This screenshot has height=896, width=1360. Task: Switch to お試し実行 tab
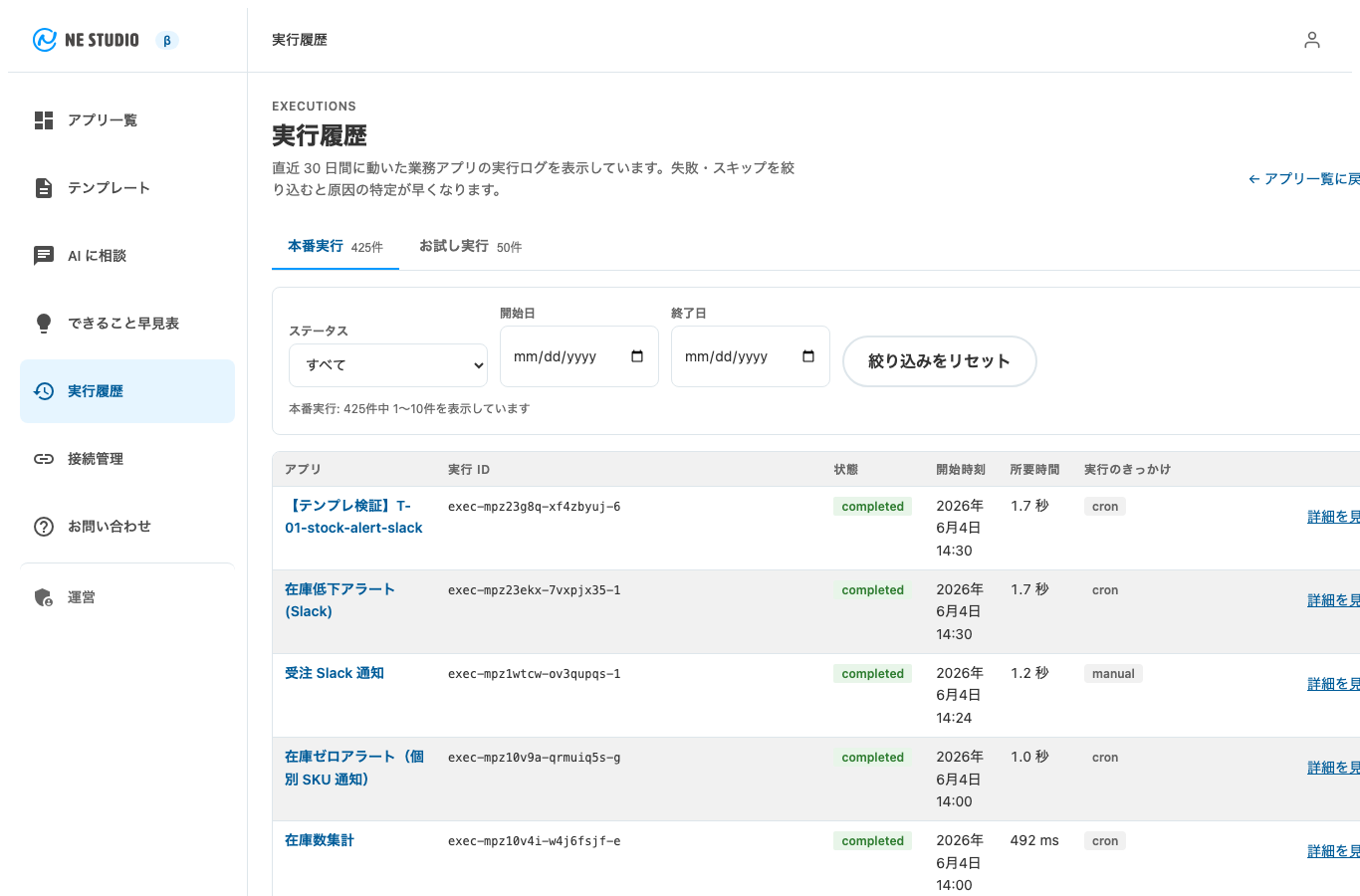pos(470,246)
